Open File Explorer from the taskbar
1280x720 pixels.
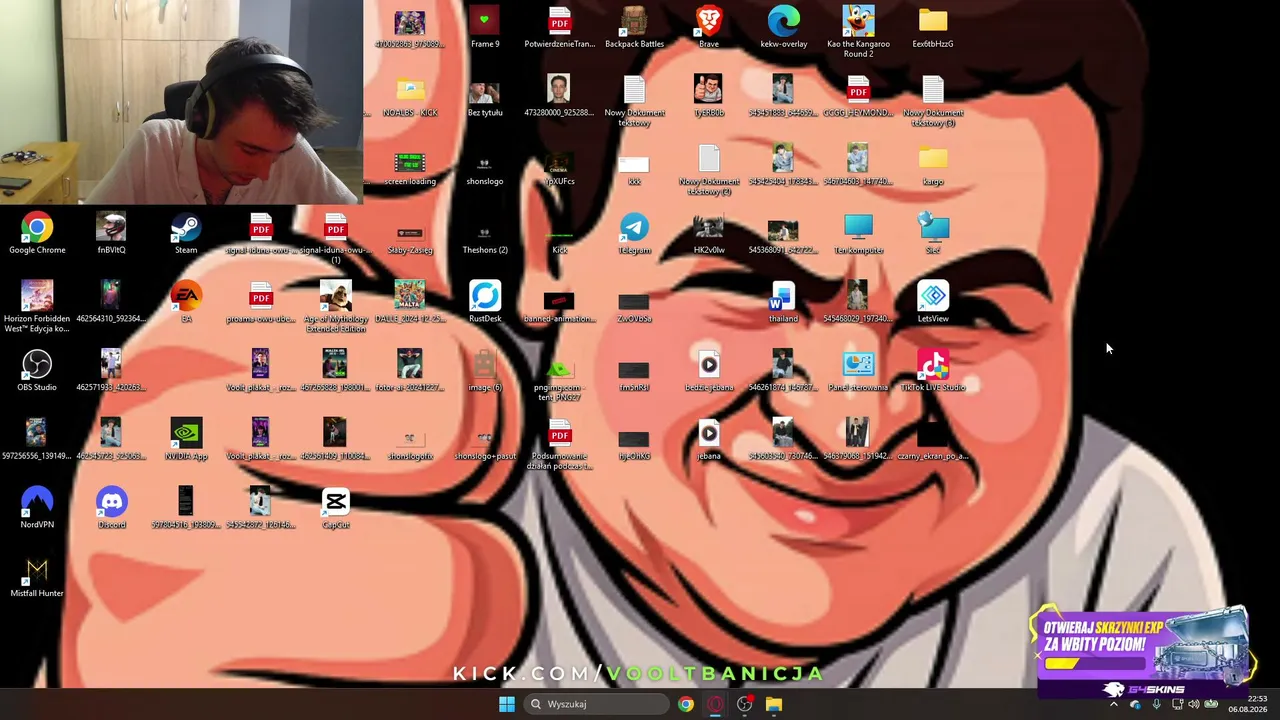(774, 704)
